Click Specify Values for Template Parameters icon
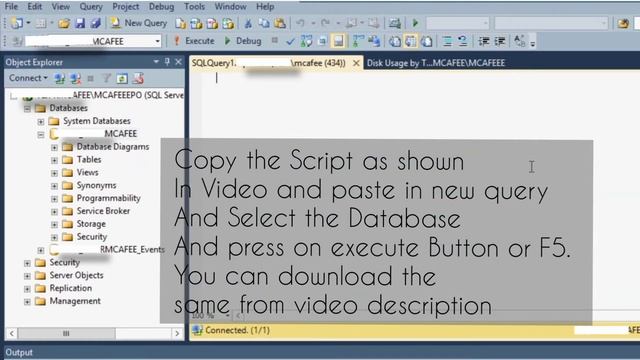This screenshot has height=360, width=640. point(519,41)
